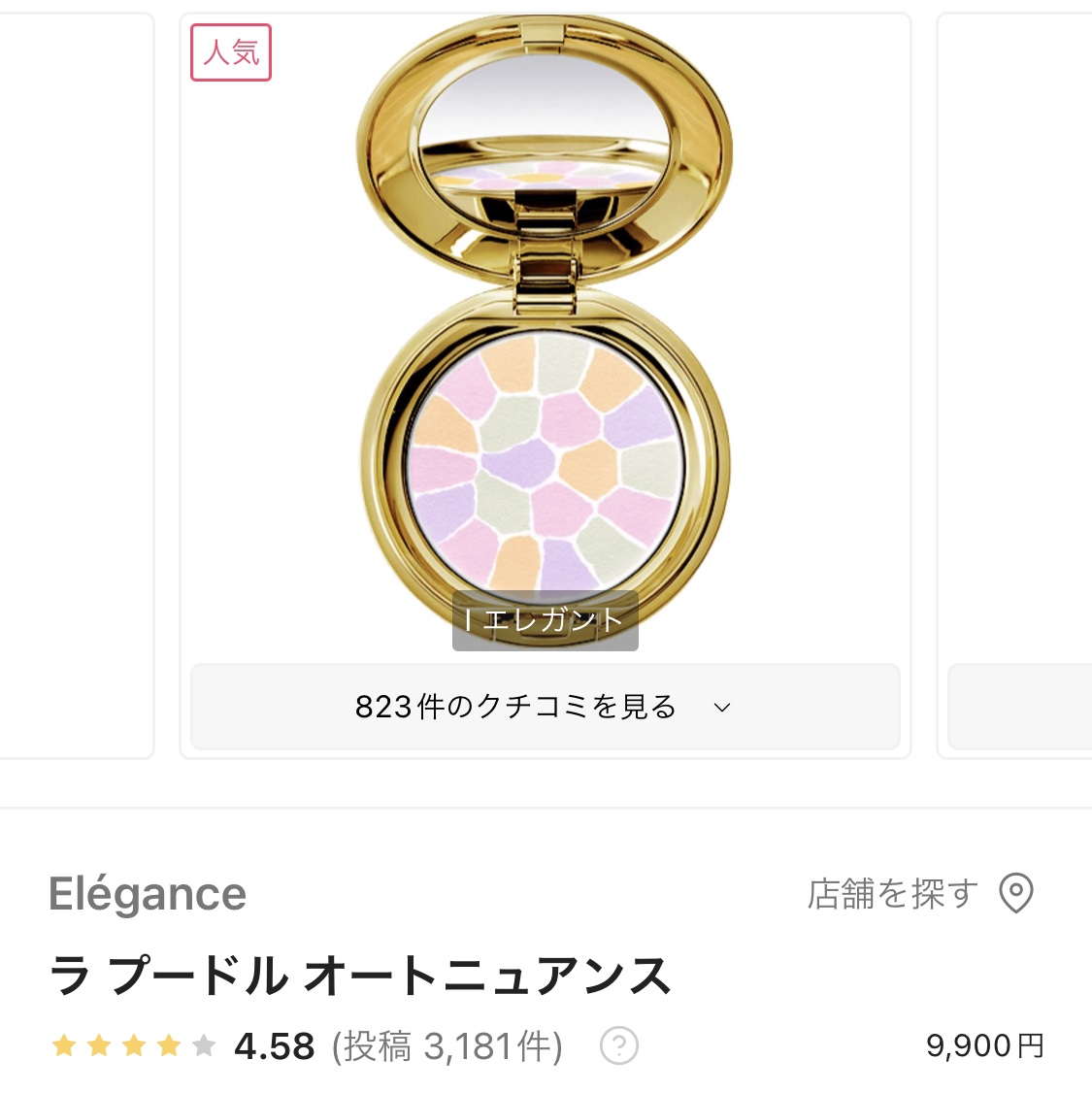Open the 823件のクチコミを見る reviews bar
The height and width of the screenshot is (1093, 1092).
(514, 708)
